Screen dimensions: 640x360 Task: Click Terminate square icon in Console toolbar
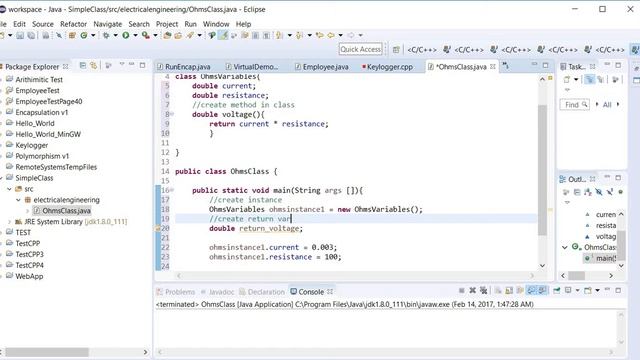point(462,290)
